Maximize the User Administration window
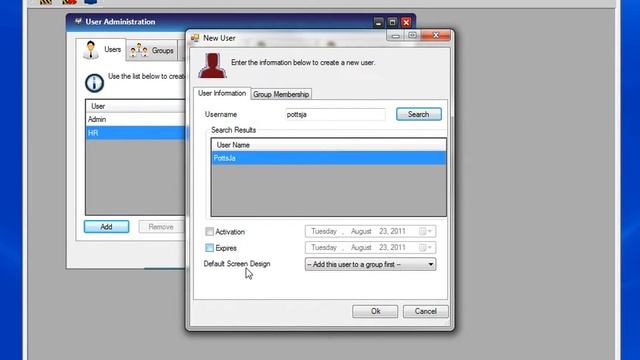Viewport: 640px width, 360px height. tap(392, 22)
